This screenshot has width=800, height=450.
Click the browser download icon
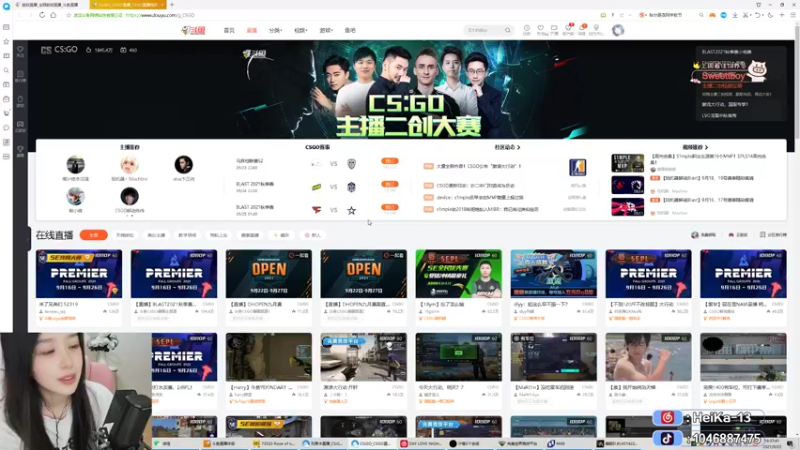click(735, 15)
